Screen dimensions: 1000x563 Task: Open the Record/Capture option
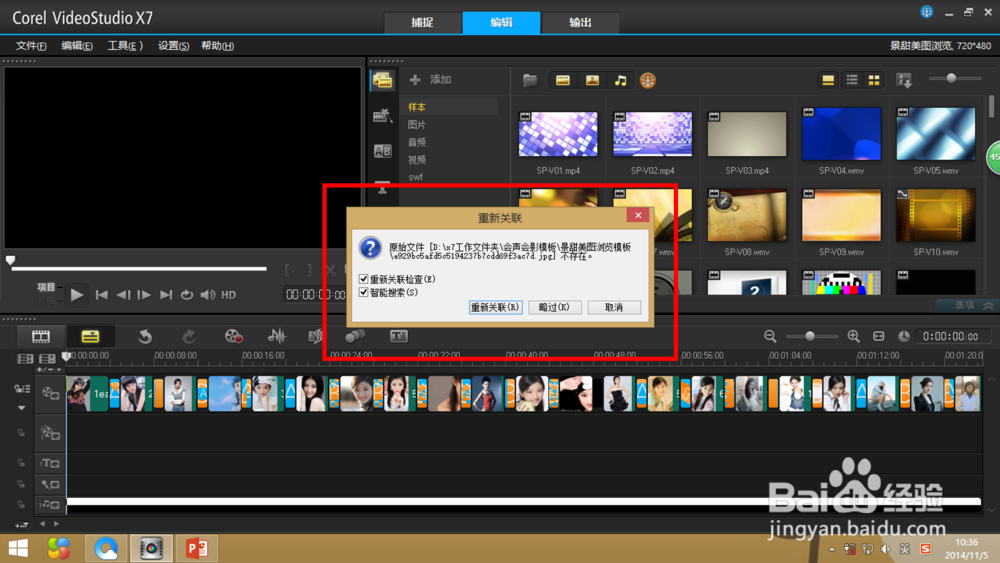(x=233, y=336)
